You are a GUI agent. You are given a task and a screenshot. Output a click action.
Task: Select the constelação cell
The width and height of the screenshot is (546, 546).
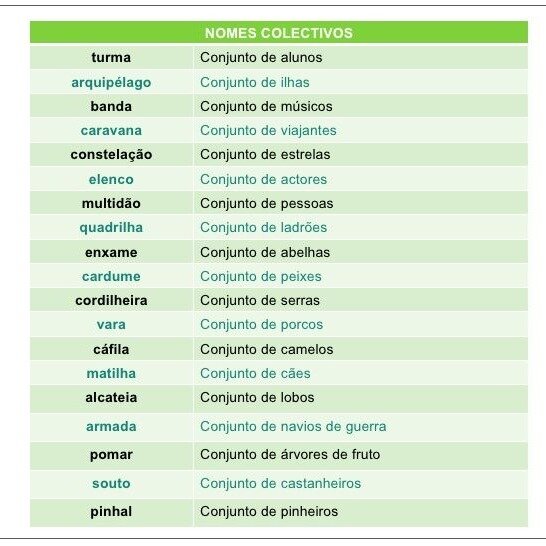tap(111, 155)
